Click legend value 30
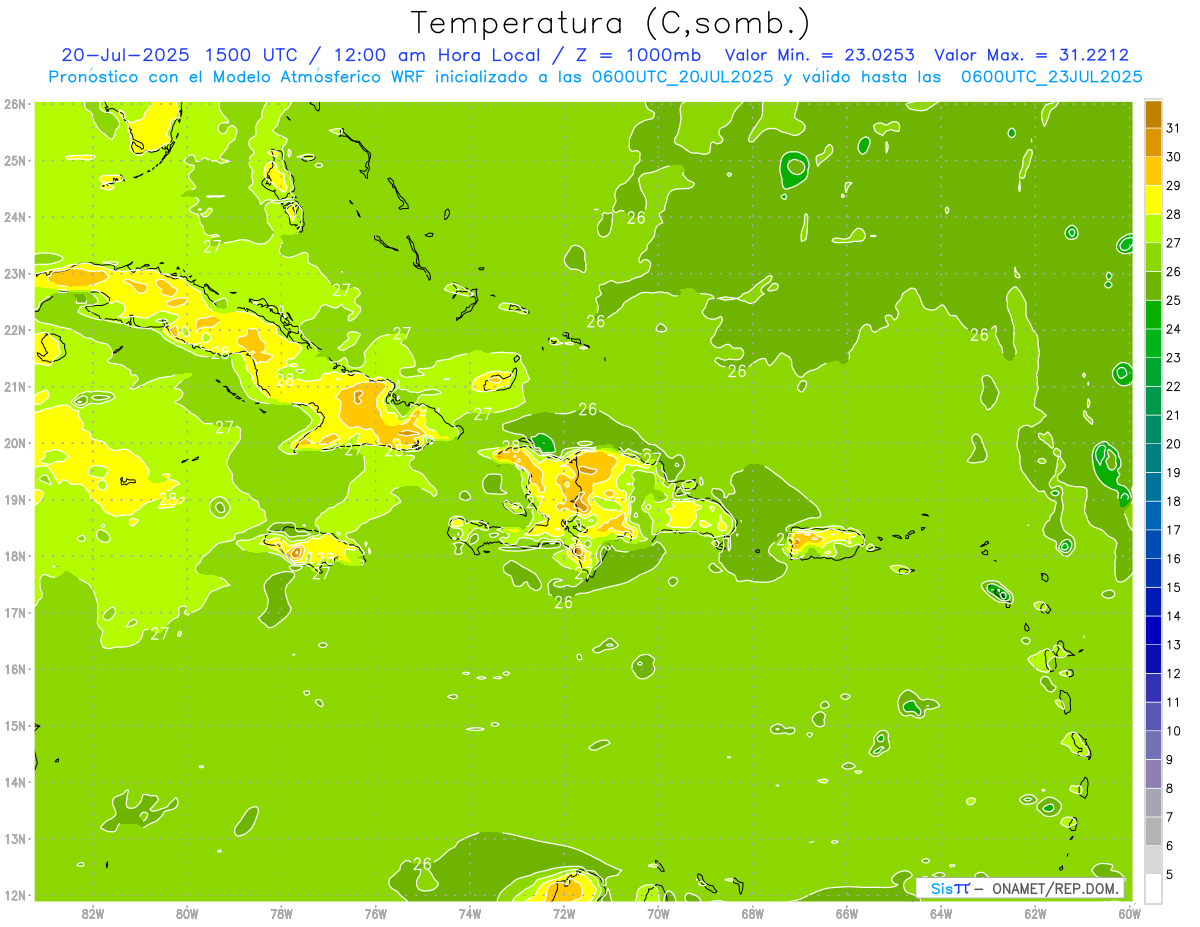Image resolution: width=1200 pixels, height=927 pixels. pos(1173,156)
